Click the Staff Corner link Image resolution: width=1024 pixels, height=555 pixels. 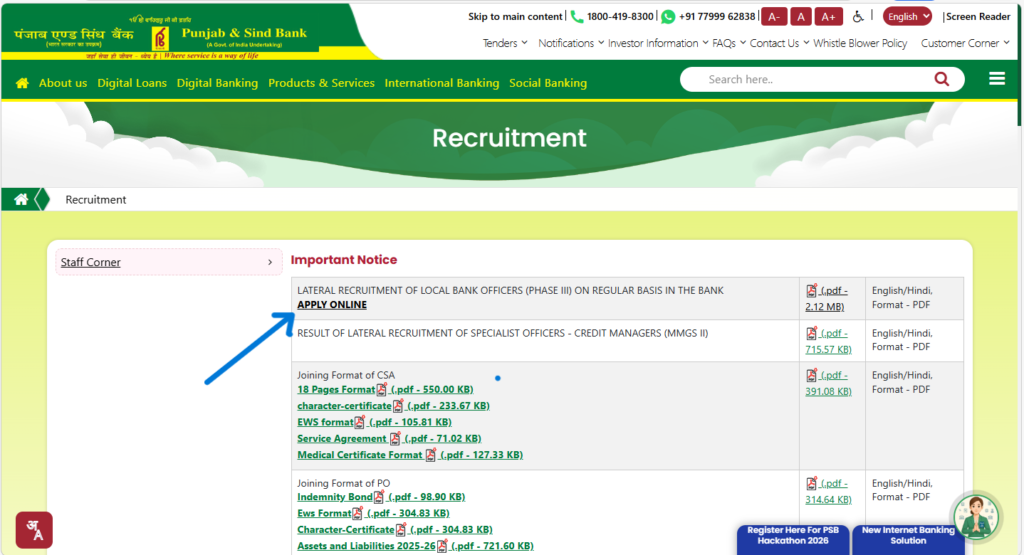click(91, 262)
